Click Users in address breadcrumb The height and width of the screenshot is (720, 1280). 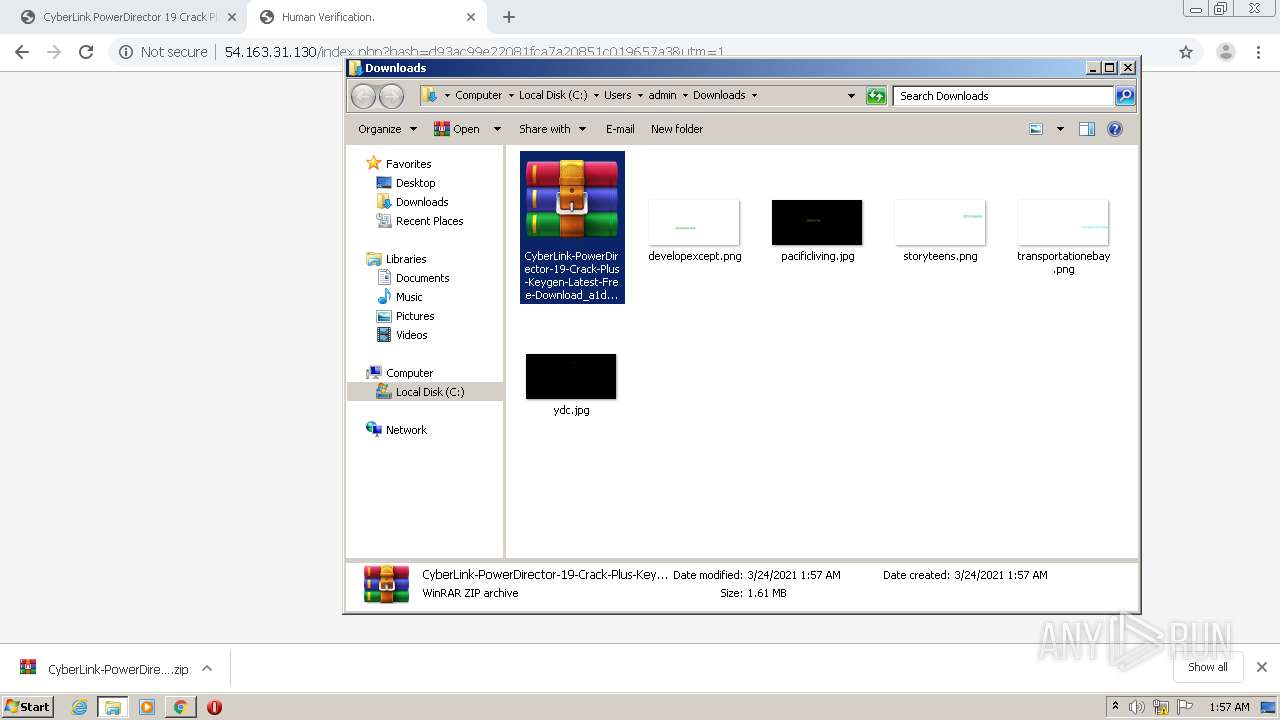(x=617, y=96)
